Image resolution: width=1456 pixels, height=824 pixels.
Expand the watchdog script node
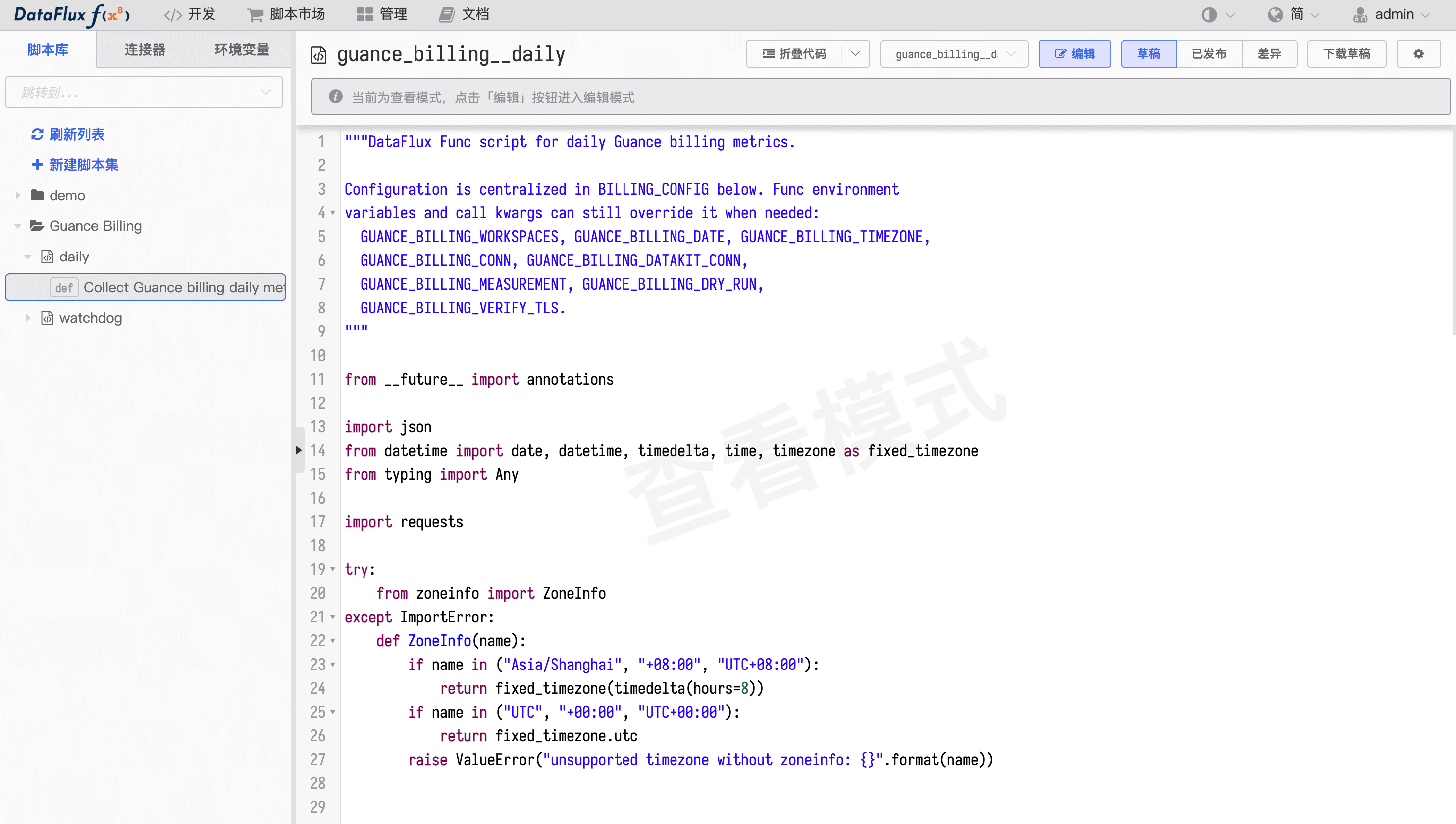point(28,318)
